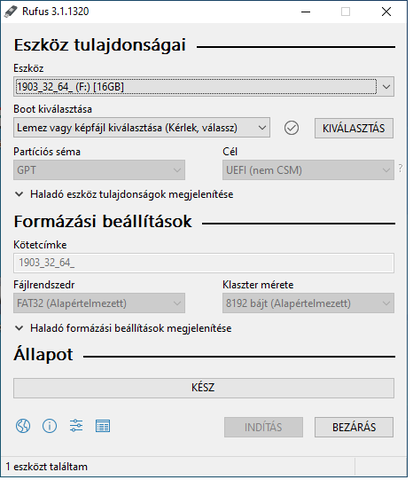Click the checksum checkmark icon
413x480 pixels.
[x=291, y=128]
